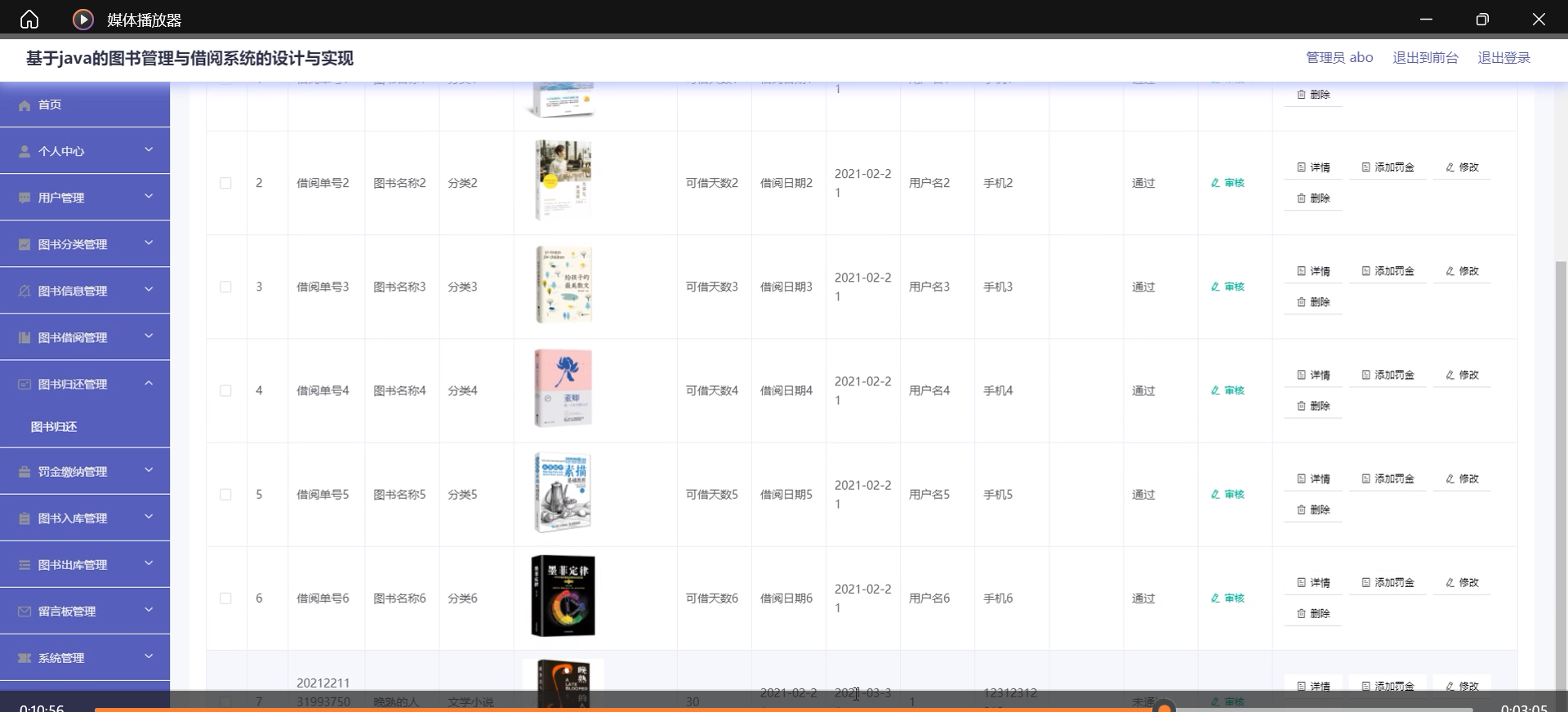Expand the 罚金缴纳管理 sidebar menu
Viewport: 1568px width, 712px height.
point(85,471)
